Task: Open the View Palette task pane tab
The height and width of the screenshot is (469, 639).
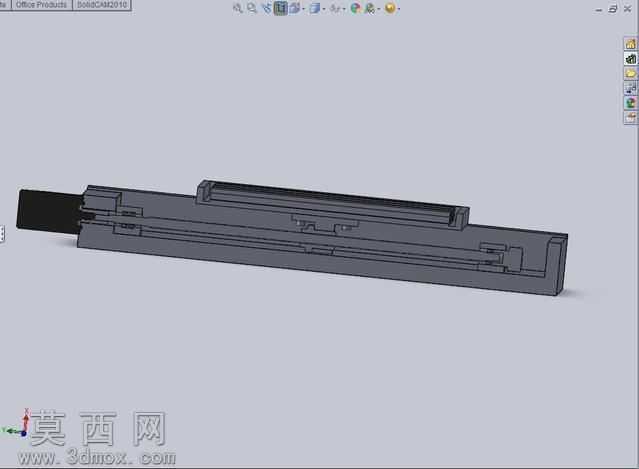Action: pos(630,88)
